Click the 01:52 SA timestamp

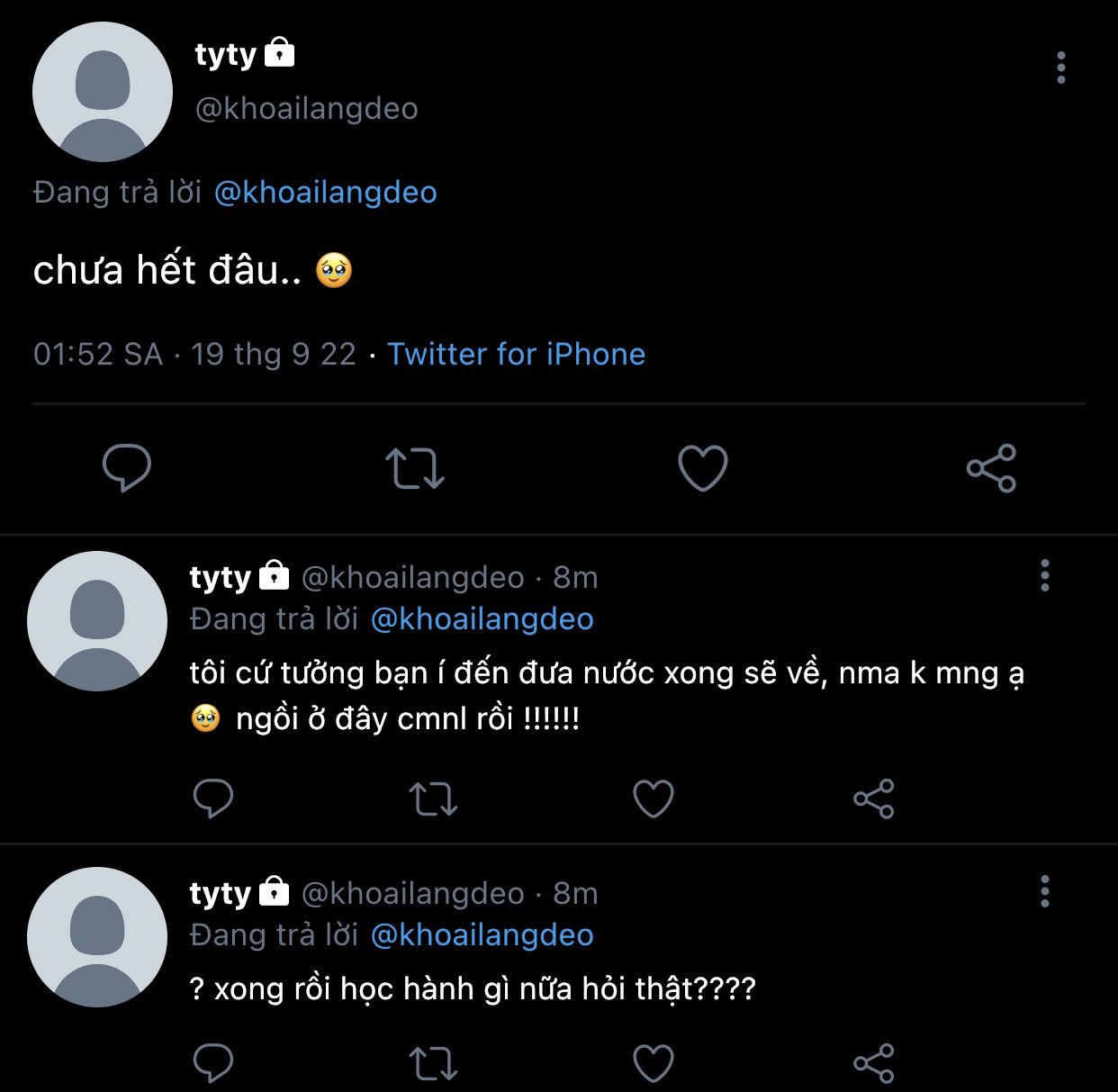(x=98, y=354)
